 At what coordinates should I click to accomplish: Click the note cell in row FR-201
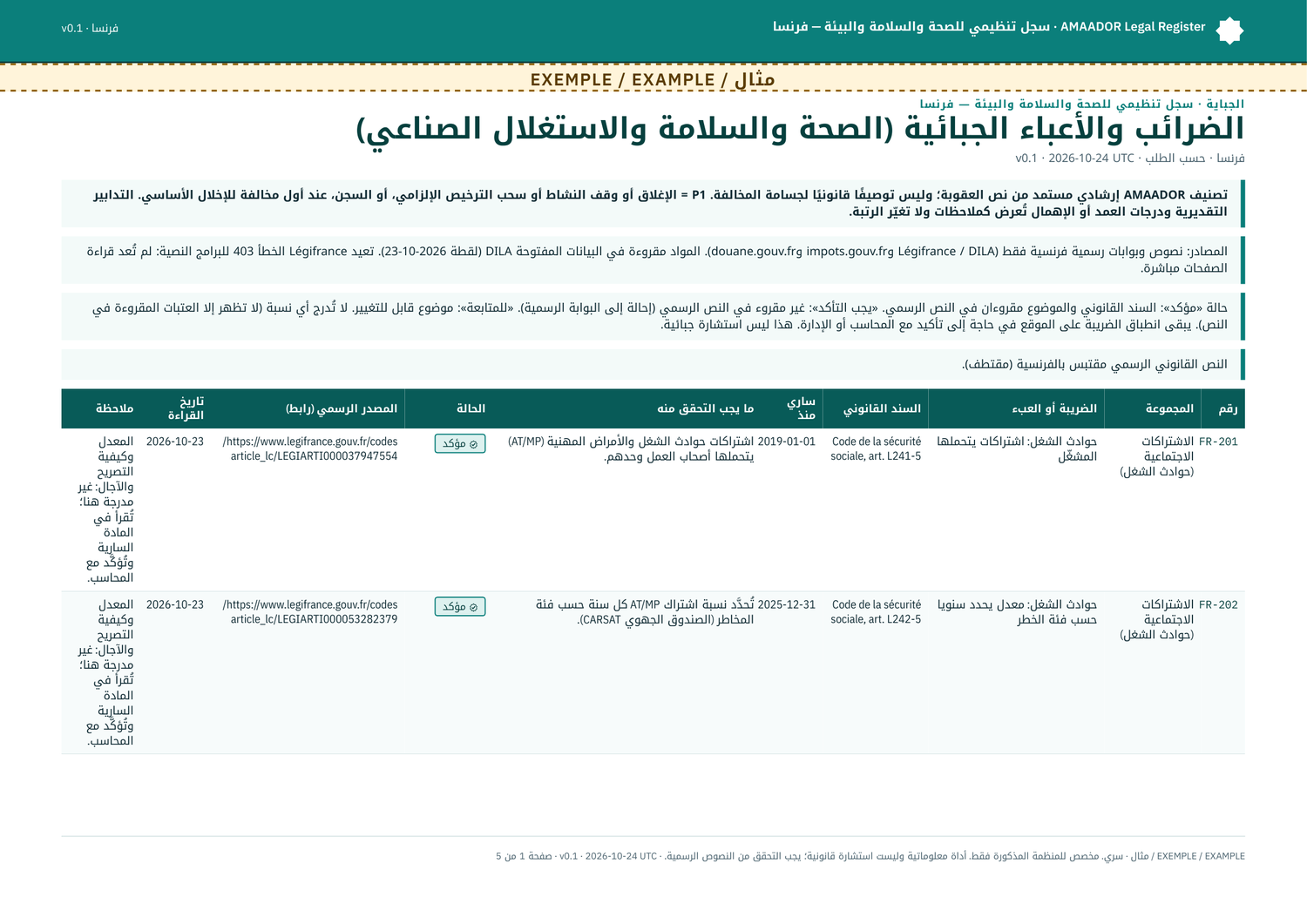click(x=105, y=509)
